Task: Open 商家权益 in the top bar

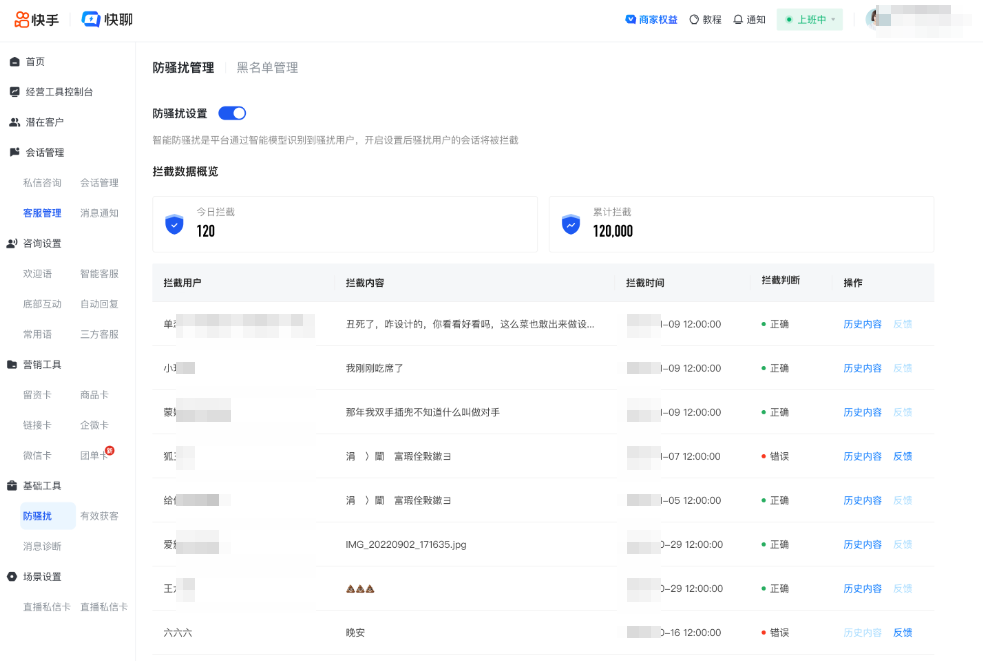Action: pos(650,19)
